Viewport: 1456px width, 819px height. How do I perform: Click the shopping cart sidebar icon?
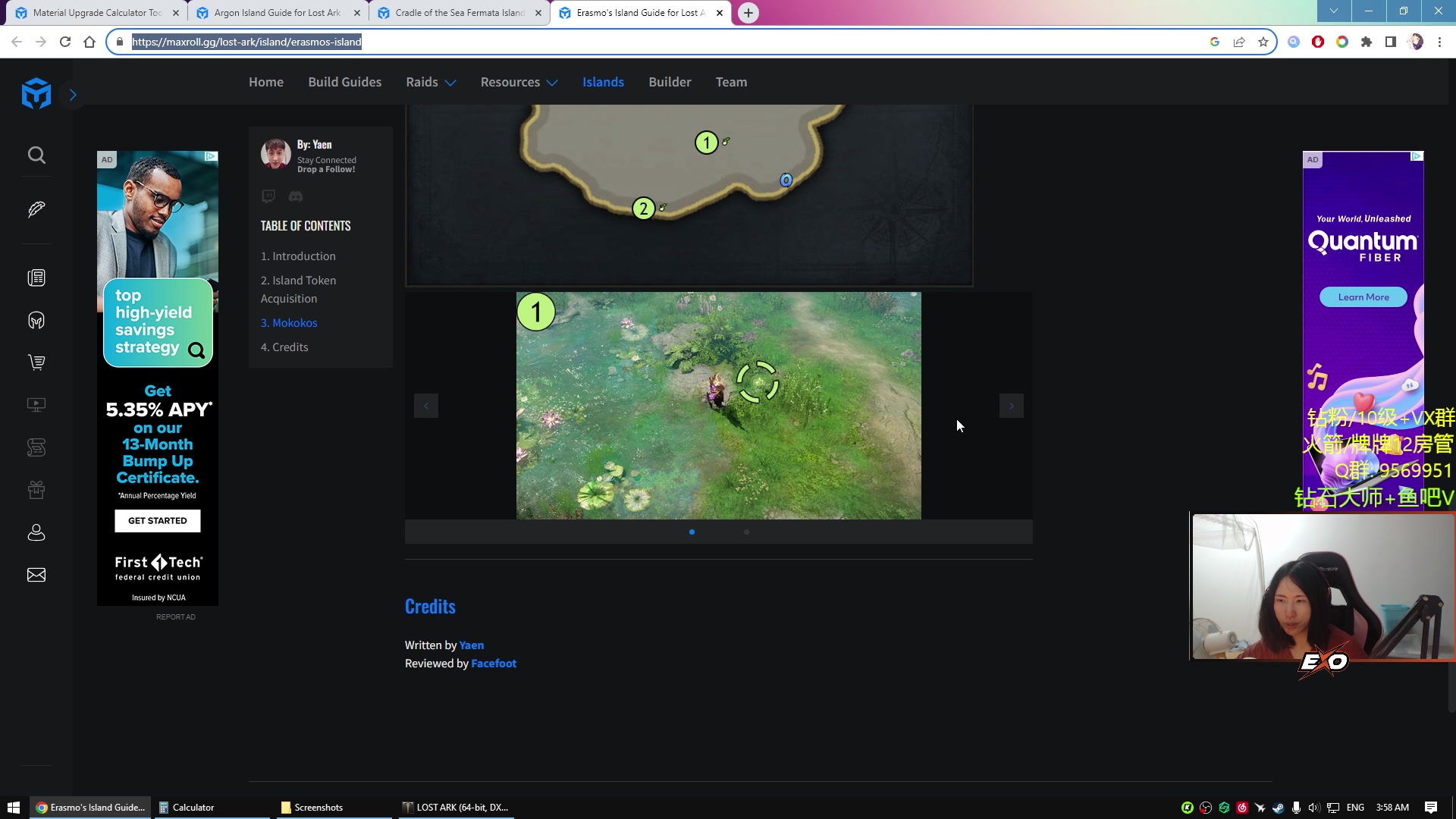[x=36, y=362]
